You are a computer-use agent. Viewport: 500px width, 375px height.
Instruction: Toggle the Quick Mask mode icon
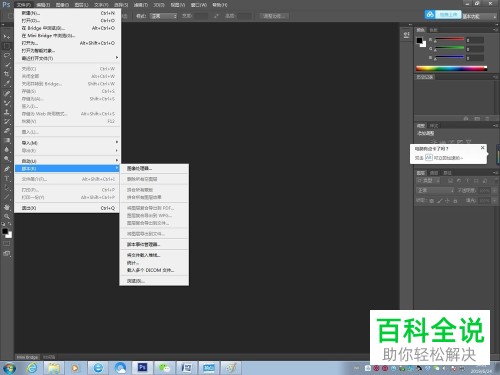[x=7, y=244]
